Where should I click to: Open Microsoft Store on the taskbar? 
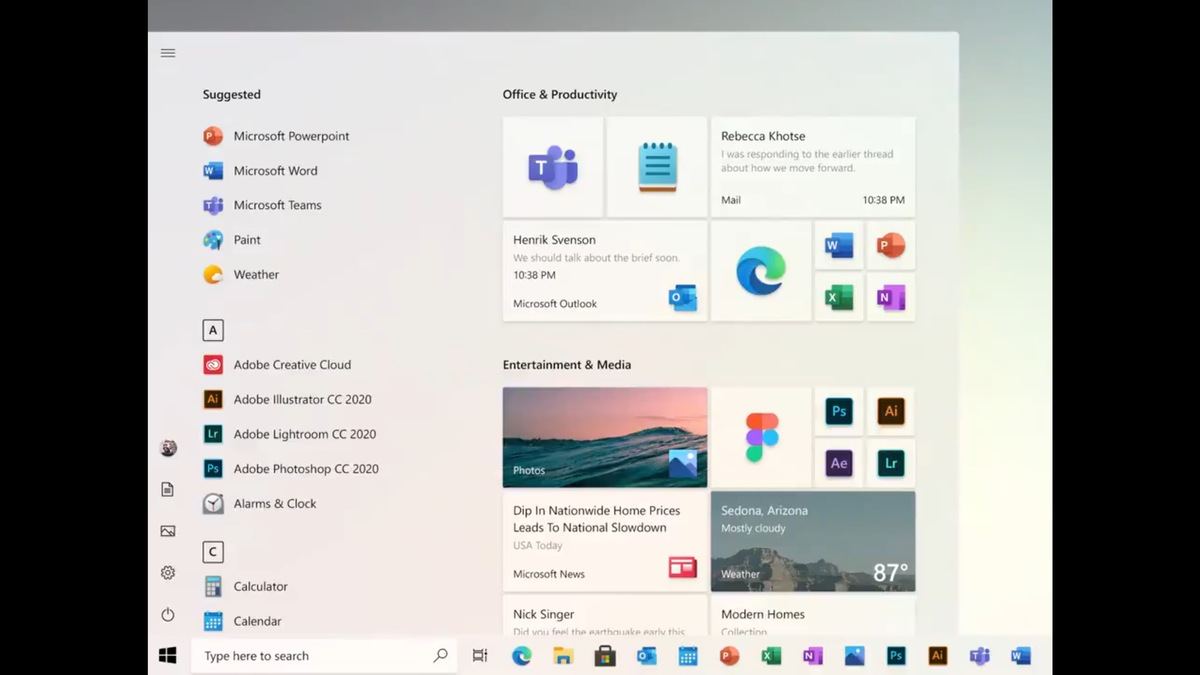[605, 656]
